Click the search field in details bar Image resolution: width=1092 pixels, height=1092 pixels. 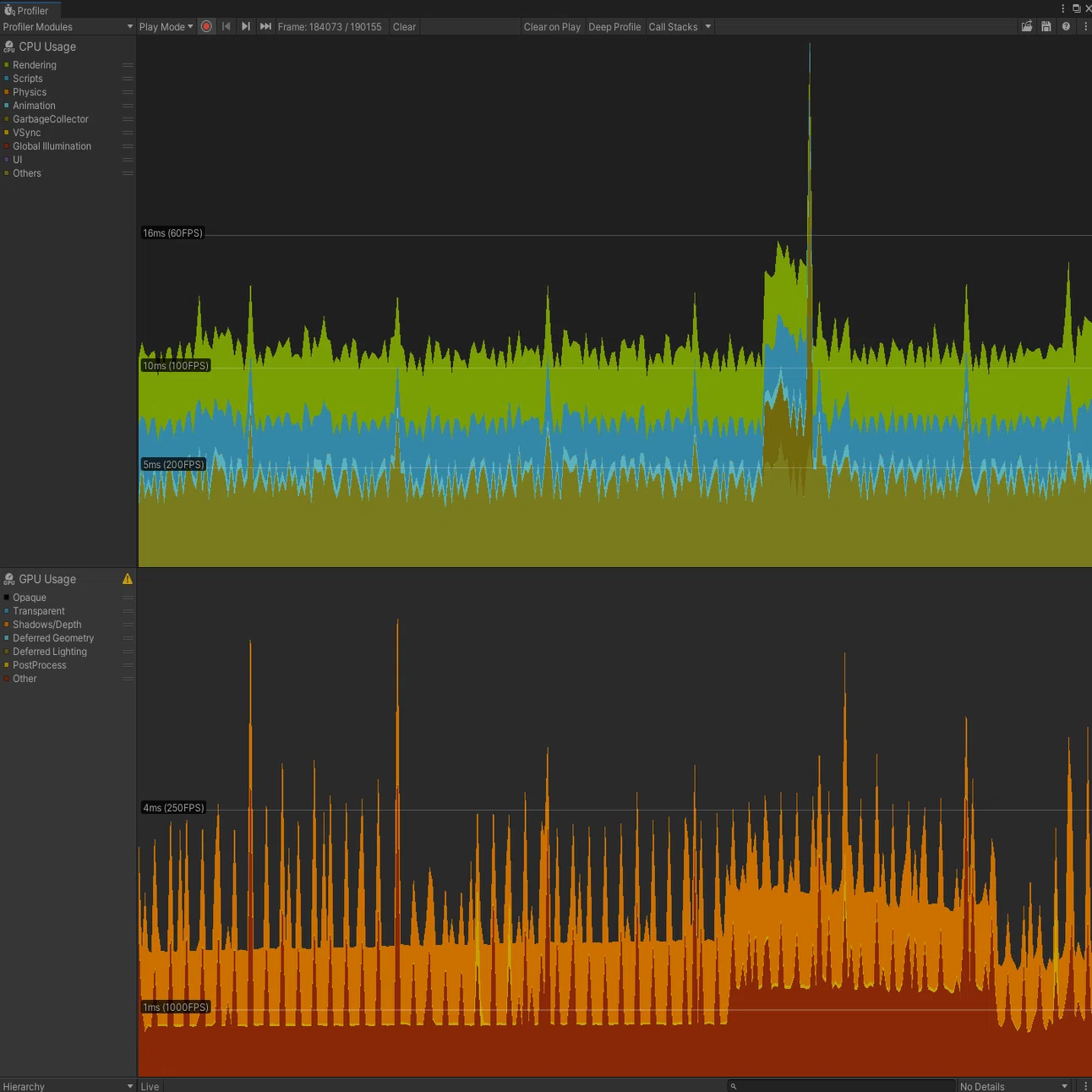click(x=841, y=1086)
